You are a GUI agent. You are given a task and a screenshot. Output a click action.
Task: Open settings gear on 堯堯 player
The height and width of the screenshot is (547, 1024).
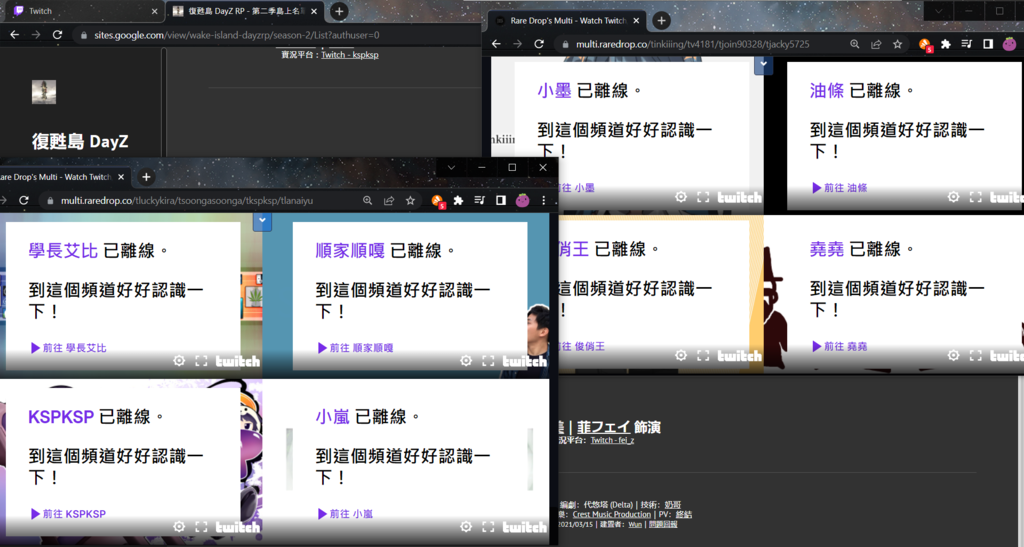click(953, 356)
